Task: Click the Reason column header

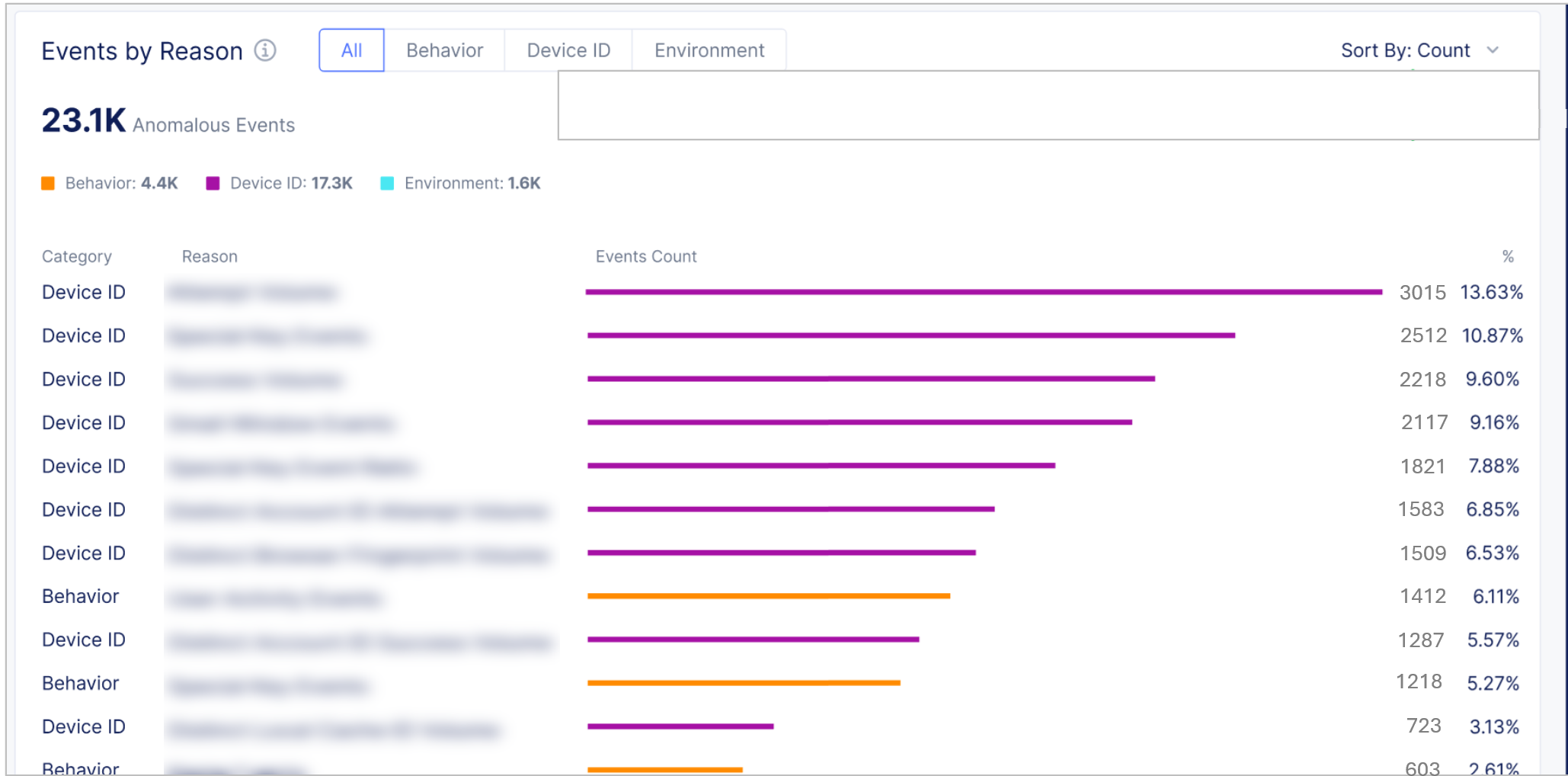Action: [210, 256]
